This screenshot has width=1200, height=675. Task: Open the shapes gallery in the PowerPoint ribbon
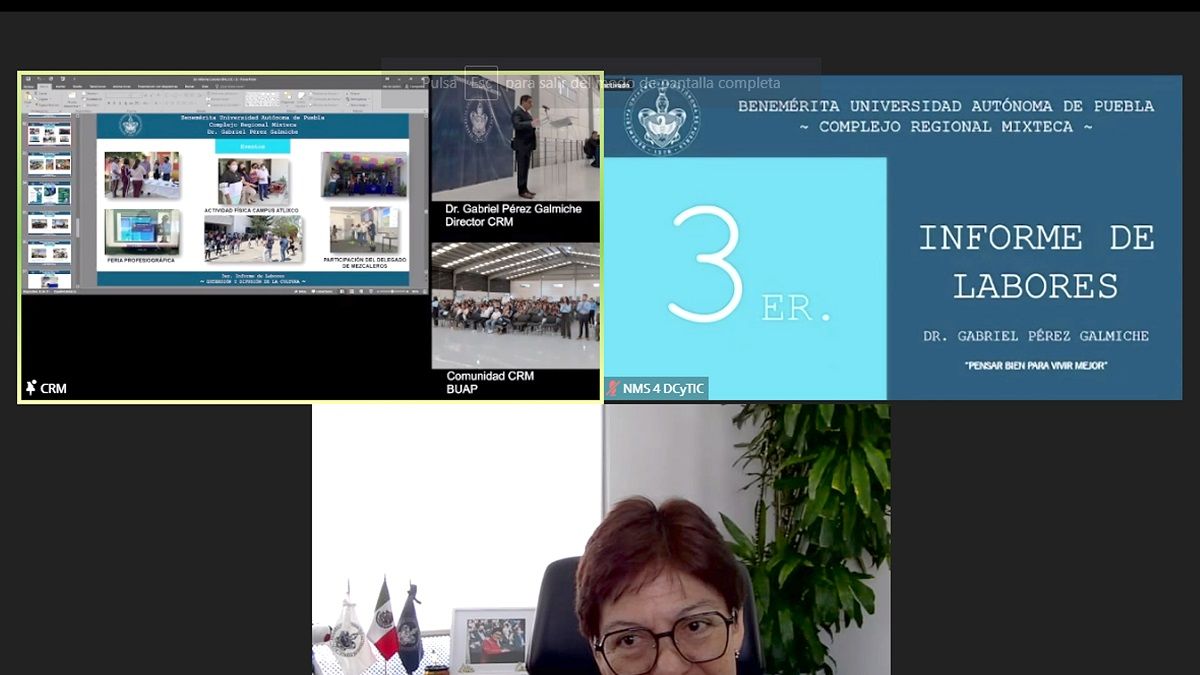point(262,99)
